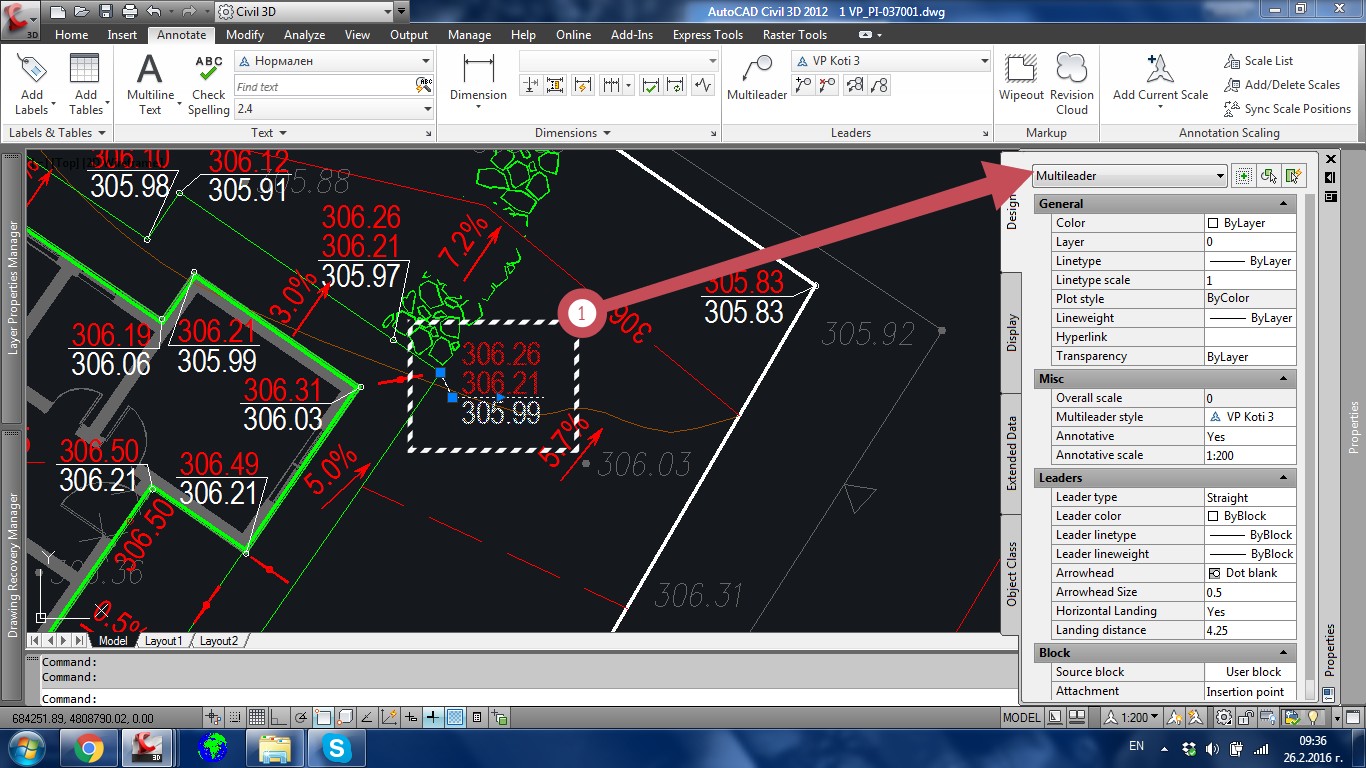Open the VP Koti 3 multileader style dropdown

tap(890, 61)
